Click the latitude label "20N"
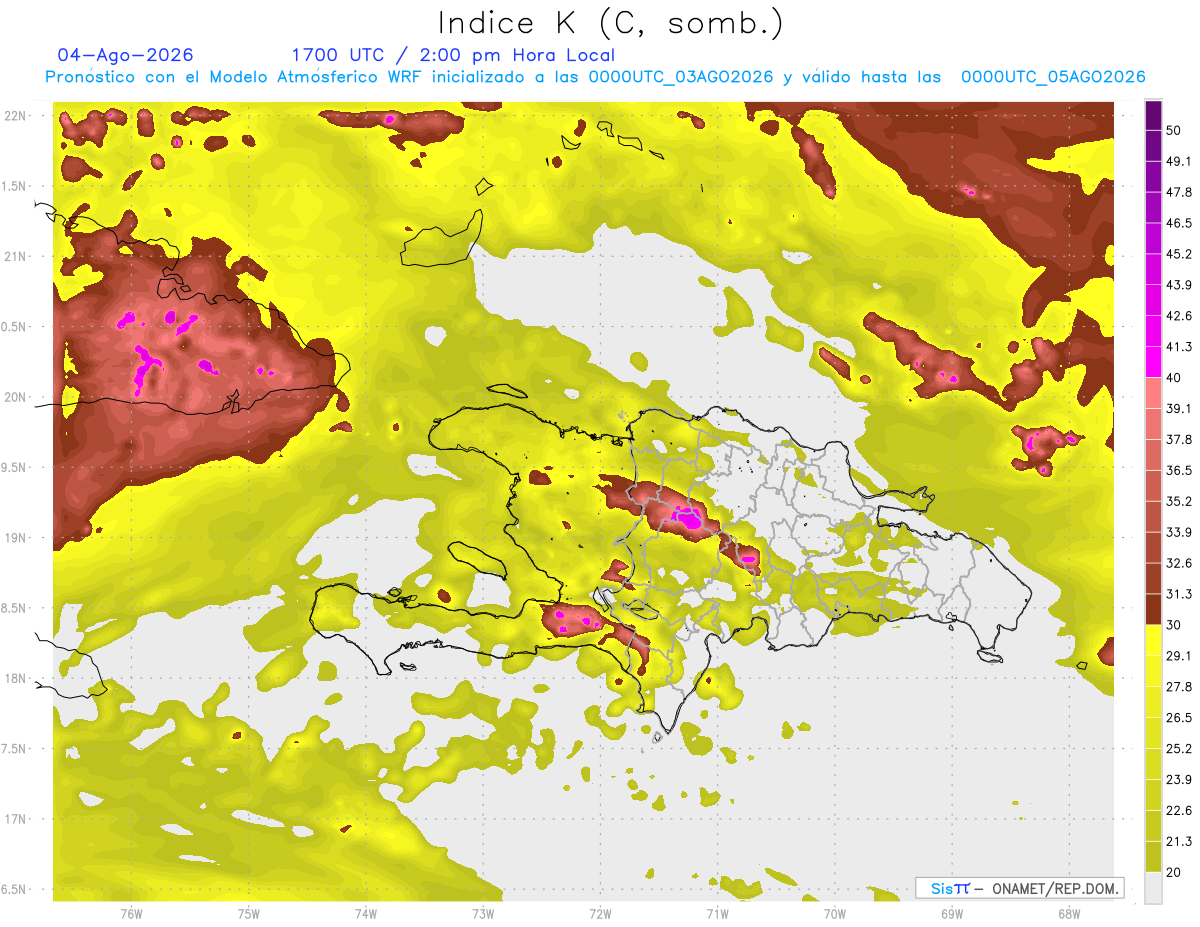The height and width of the screenshot is (927, 1200). 15,398
